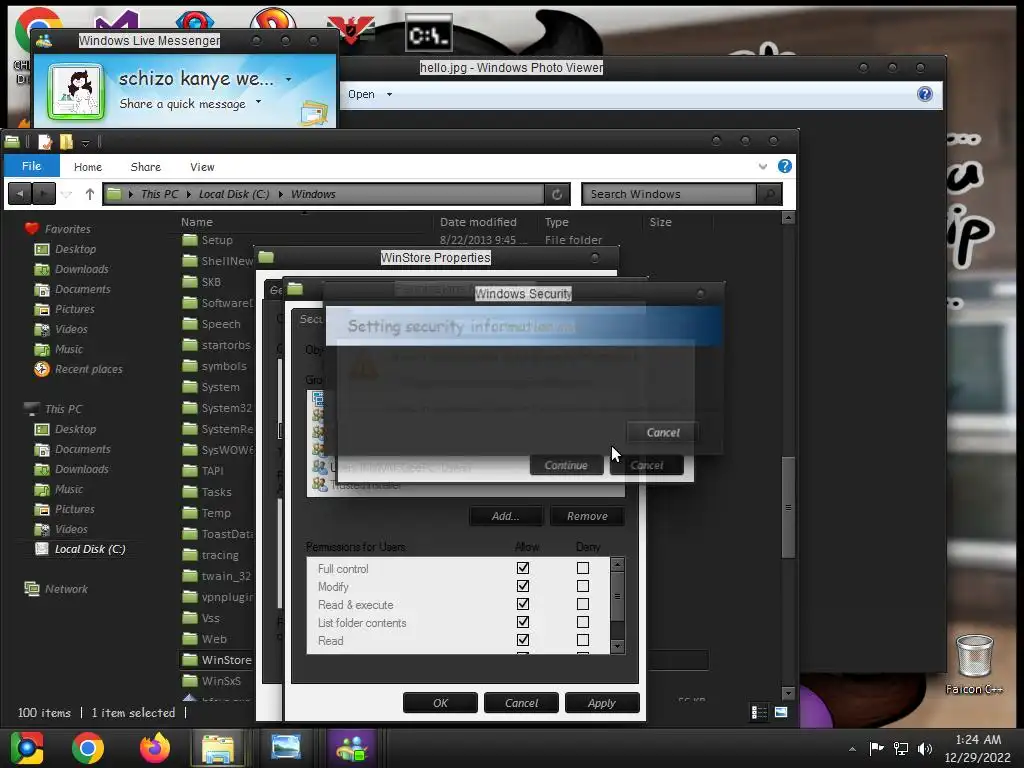
Task: Launch Firefox from the taskbar
Action: [155, 748]
